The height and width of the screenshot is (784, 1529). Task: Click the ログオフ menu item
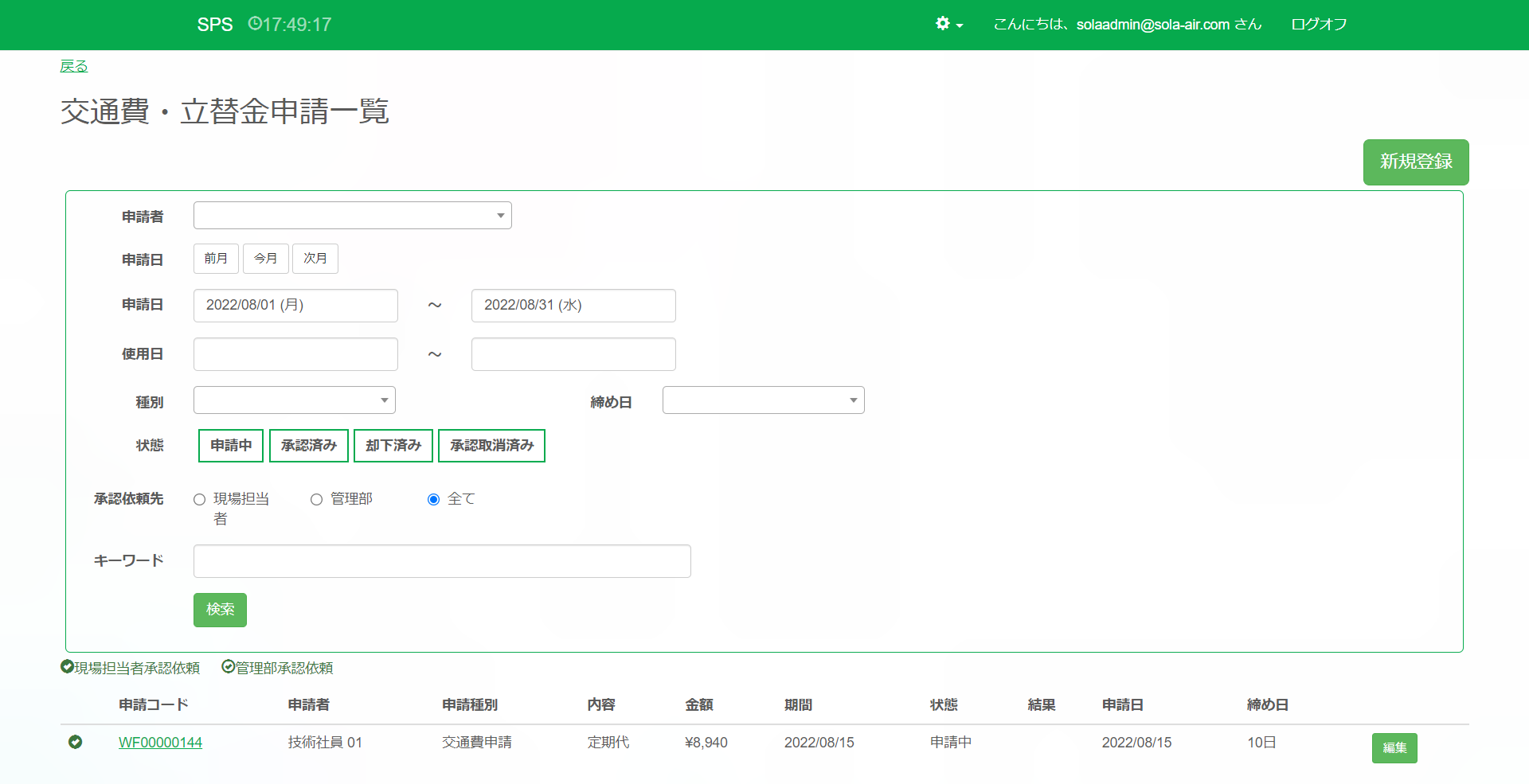pyautogui.click(x=1319, y=25)
